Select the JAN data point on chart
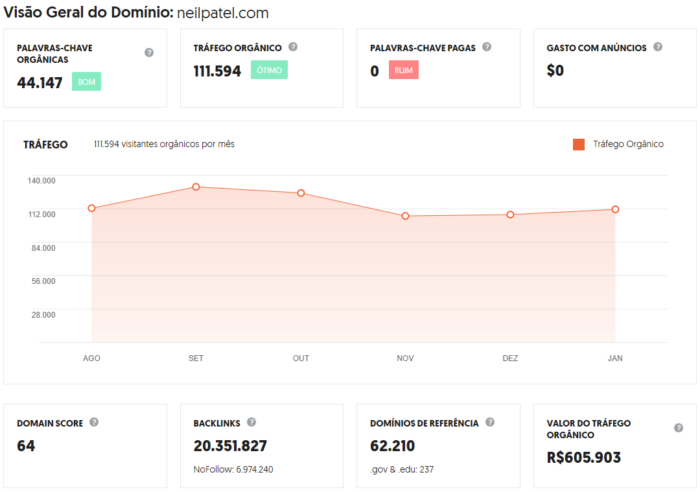Viewport: 700px width, 492px height. 615,209
